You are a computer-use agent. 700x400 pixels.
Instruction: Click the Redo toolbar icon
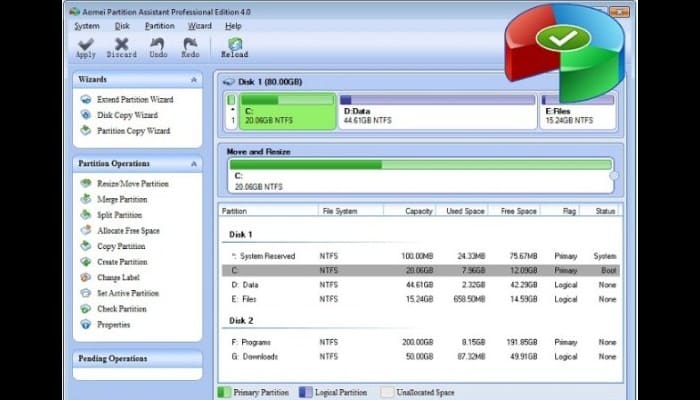point(190,44)
